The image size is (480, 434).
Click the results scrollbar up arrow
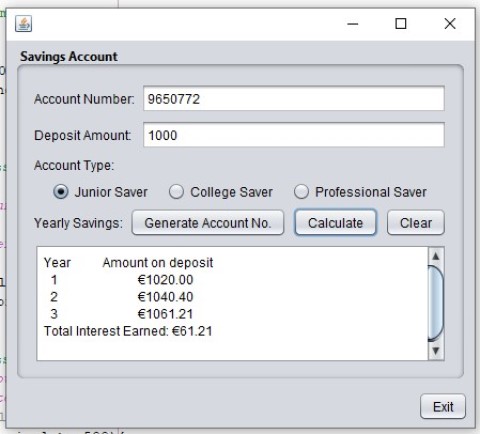pyautogui.click(x=436, y=256)
